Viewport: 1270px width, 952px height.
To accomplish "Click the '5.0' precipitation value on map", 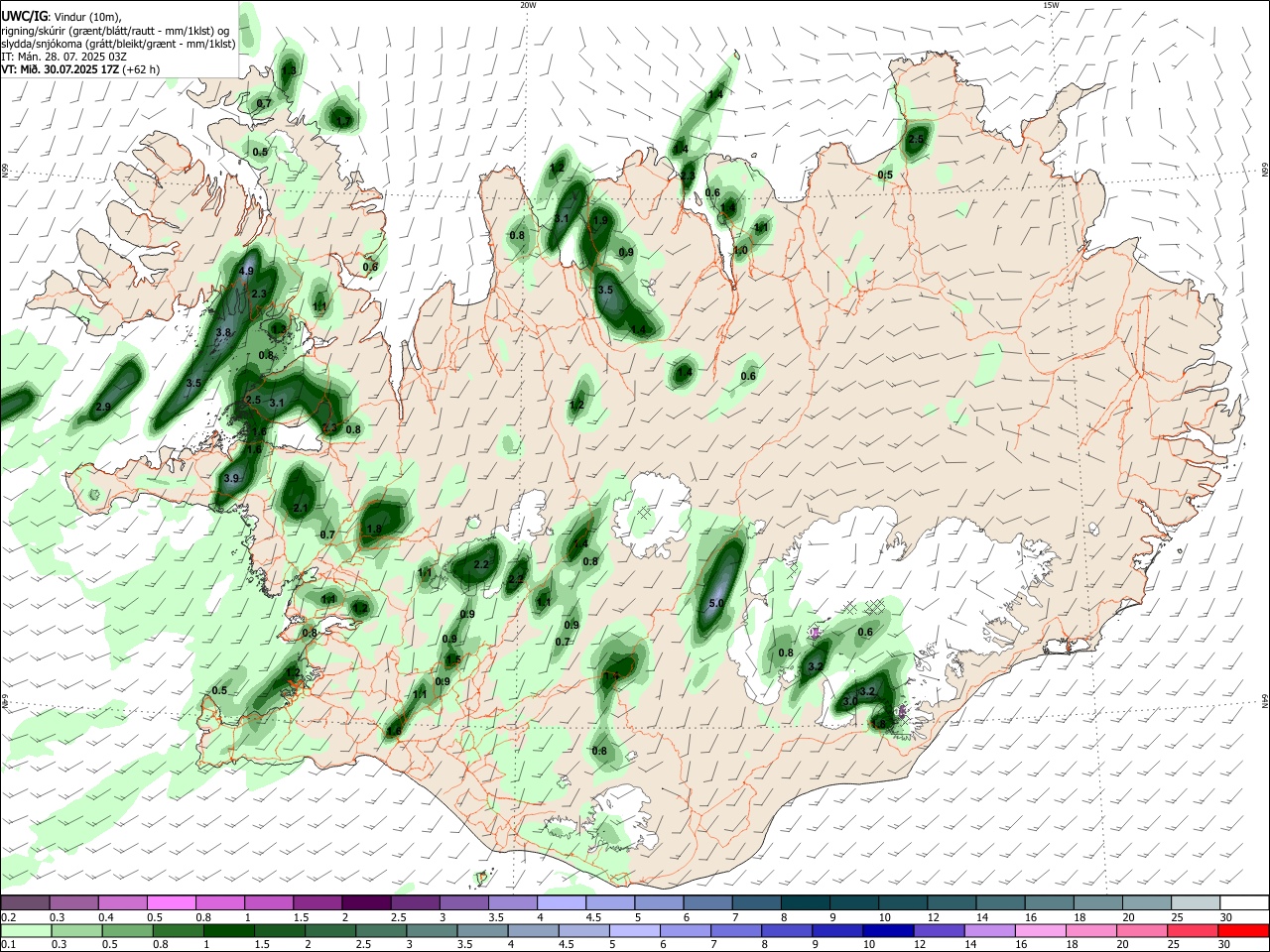I will pos(718,603).
